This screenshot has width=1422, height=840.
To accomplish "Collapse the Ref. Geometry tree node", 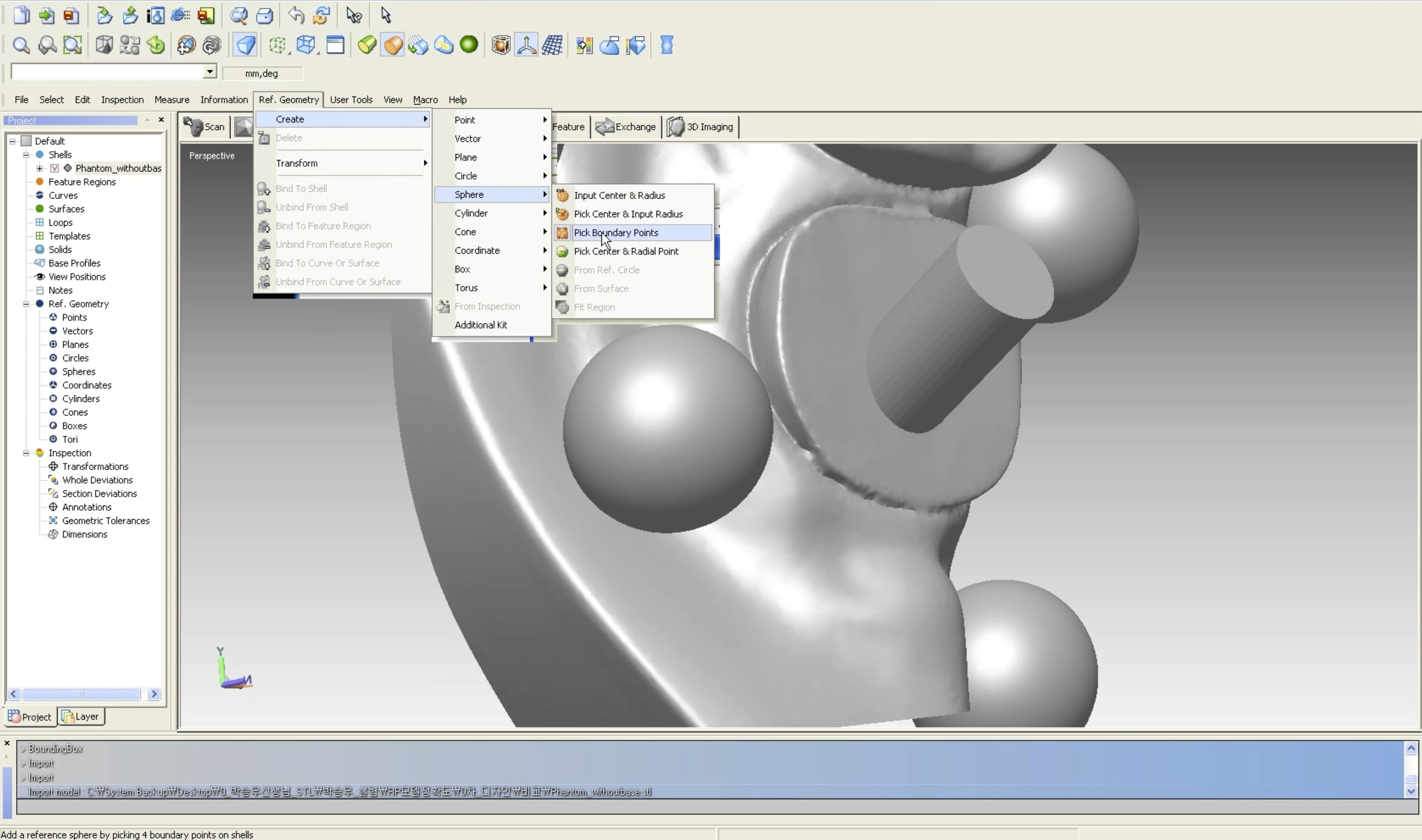I will click(x=26, y=304).
